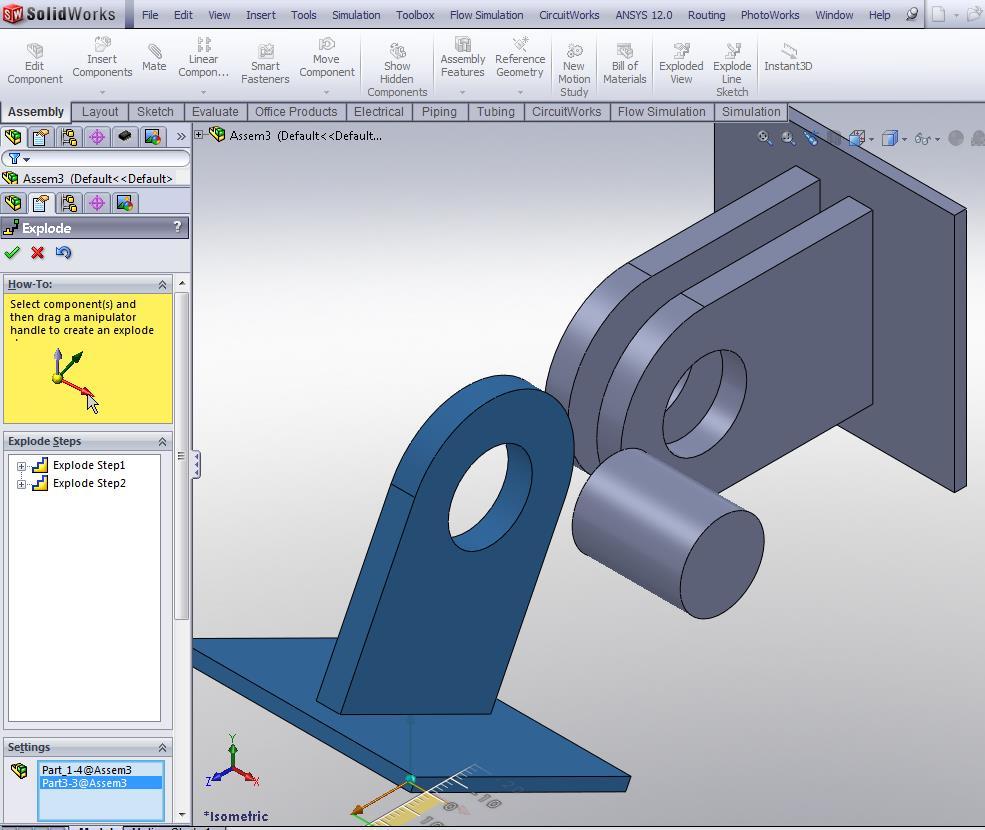
Task: Click the PropertyManager scrollbar up arrow
Action: tap(182, 283)
